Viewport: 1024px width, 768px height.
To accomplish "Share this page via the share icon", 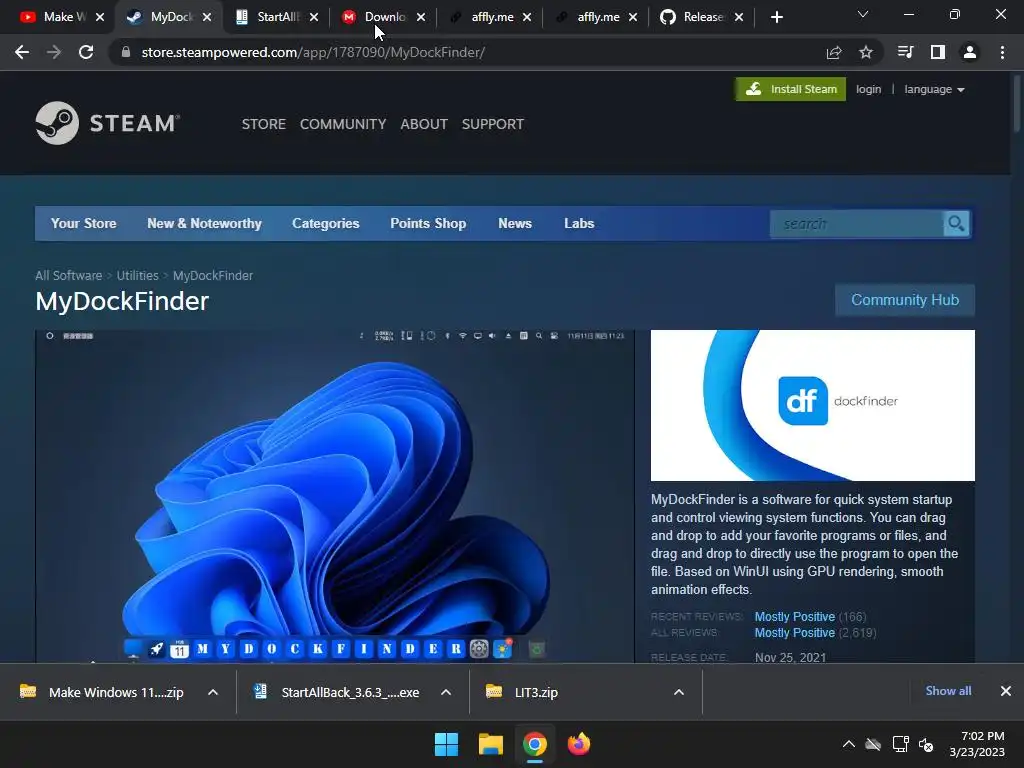I will coord(833,52).
